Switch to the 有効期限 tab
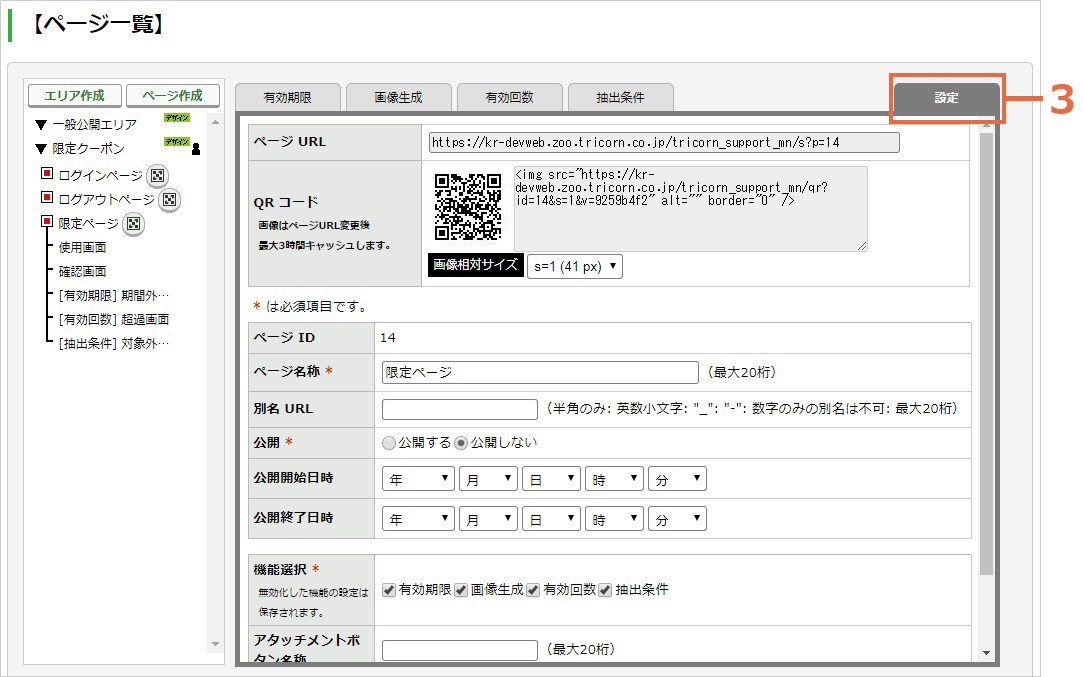1083x677 pixels. (x=288, y=97)
